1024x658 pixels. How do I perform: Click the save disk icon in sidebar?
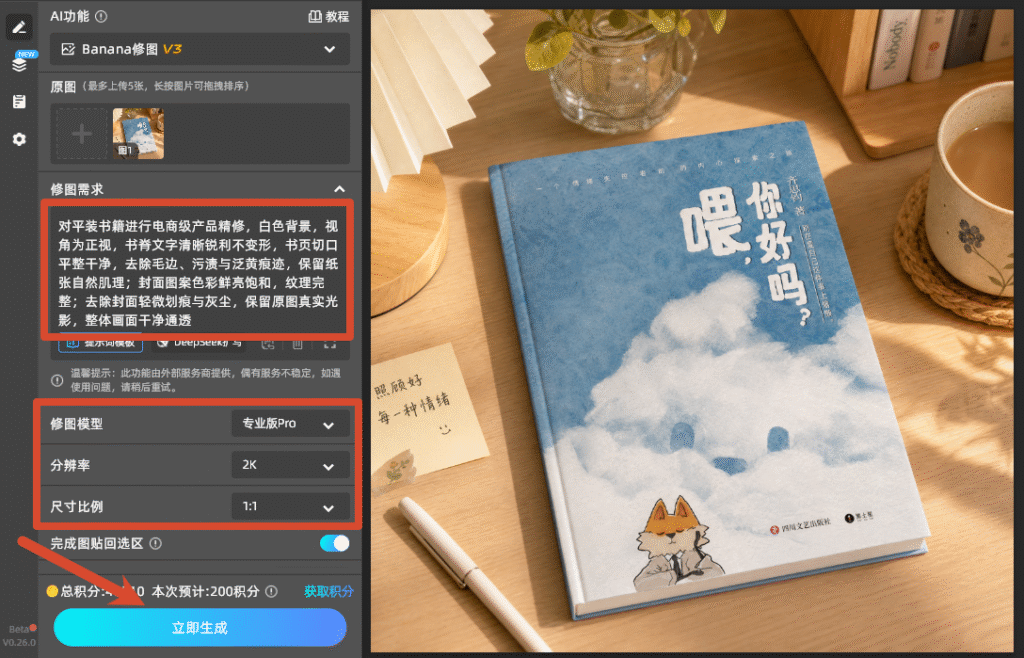[x=19, y=101]
